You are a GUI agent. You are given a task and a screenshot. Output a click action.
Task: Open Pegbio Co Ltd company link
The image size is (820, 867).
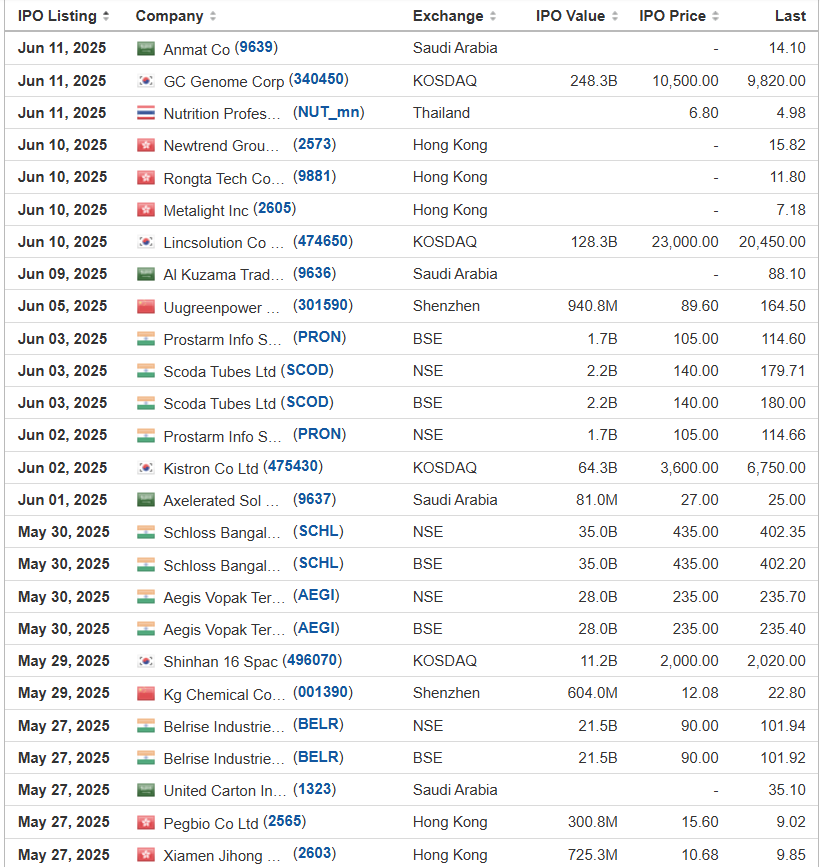pyautogui.click(x=211, y=823)
